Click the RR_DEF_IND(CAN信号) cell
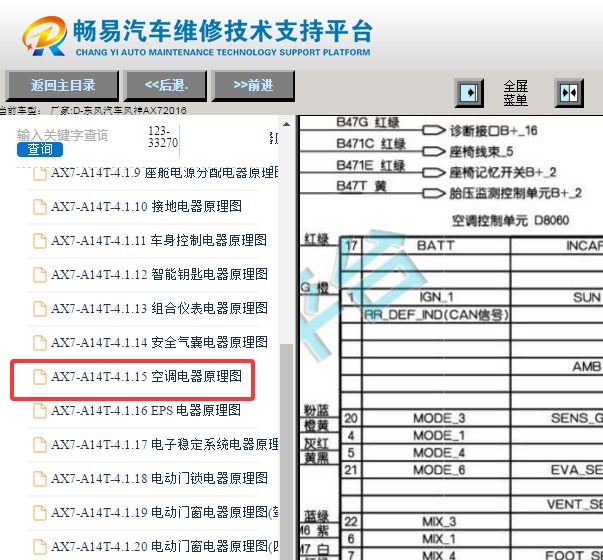This screenshot has height=560, width=603. [436, 315]
